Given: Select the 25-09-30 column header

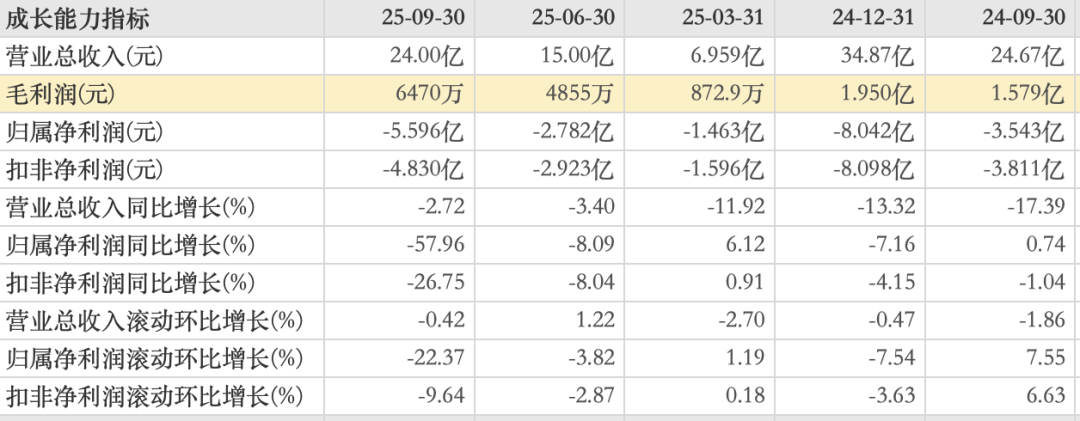Looking at the screenshot, I should point(422,19).
